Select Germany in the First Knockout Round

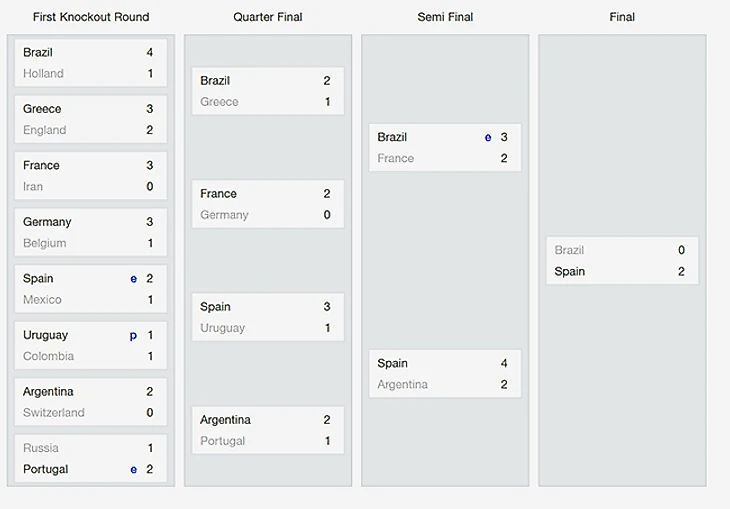[x=47, y=222]
